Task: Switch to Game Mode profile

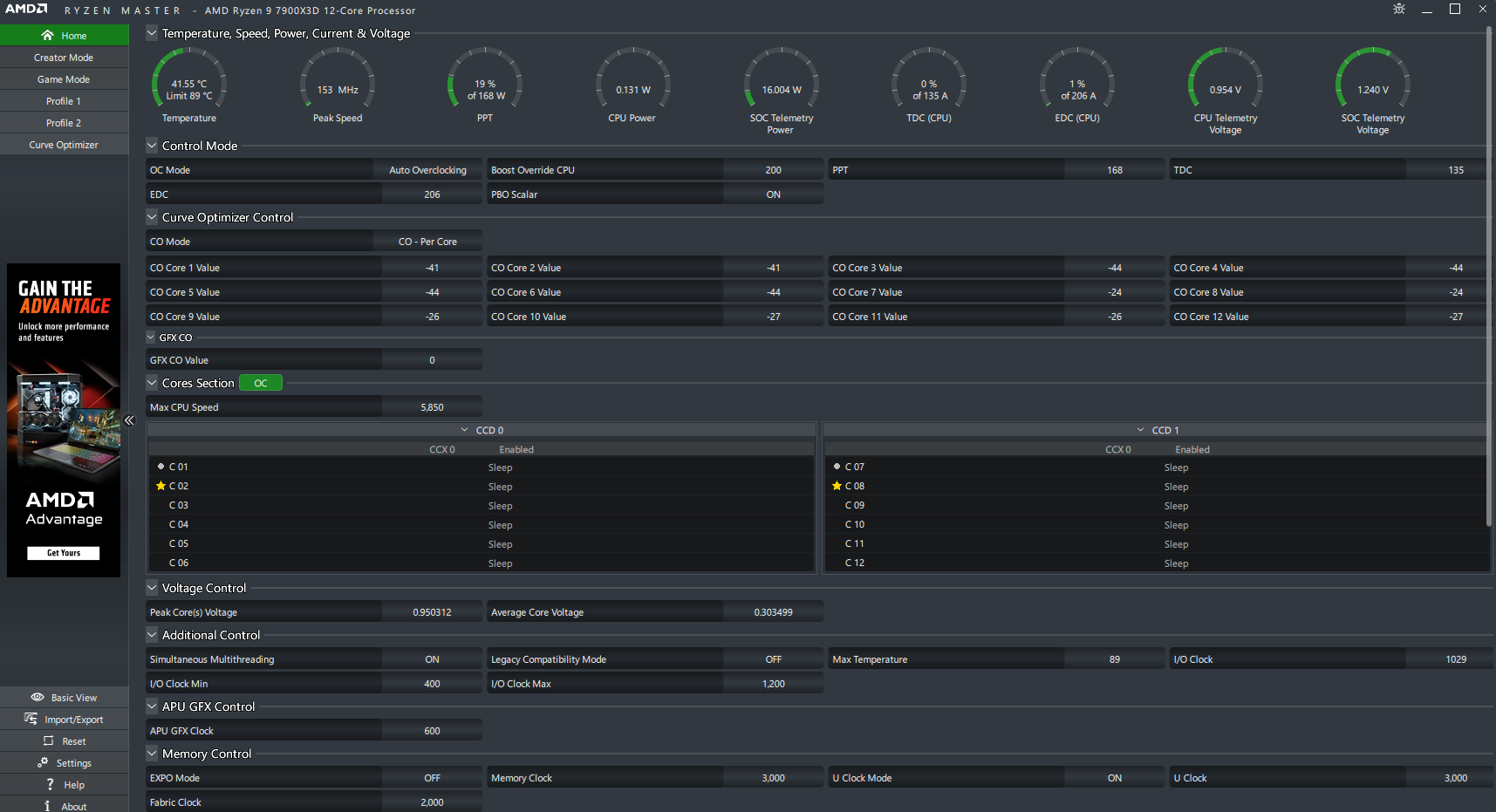Action: point(64,79)
